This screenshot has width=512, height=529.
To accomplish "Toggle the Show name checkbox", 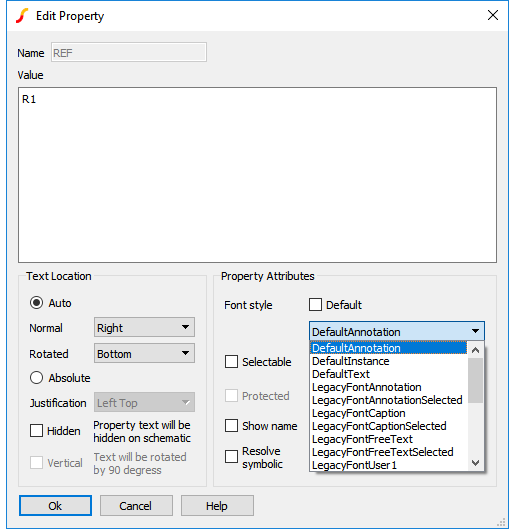I will [231, 425].
